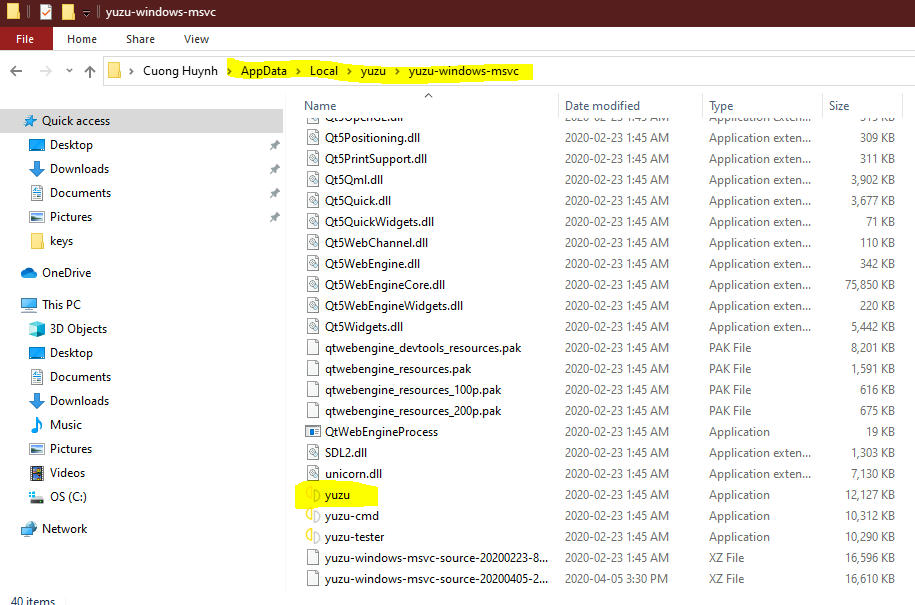The height and width of the screenshot is (605, 915).
Task: Open Music folder in sidebar
Action: (x=56, y=425)
